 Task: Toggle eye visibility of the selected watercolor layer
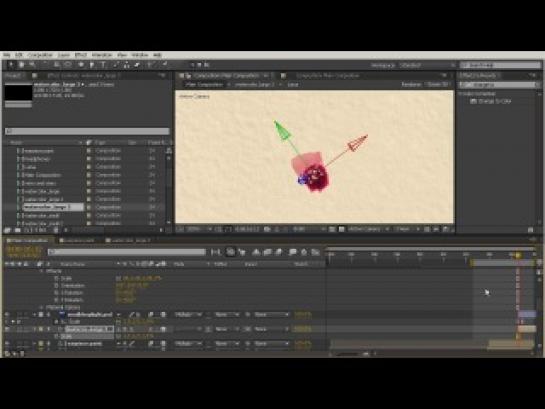pos(7,329)
